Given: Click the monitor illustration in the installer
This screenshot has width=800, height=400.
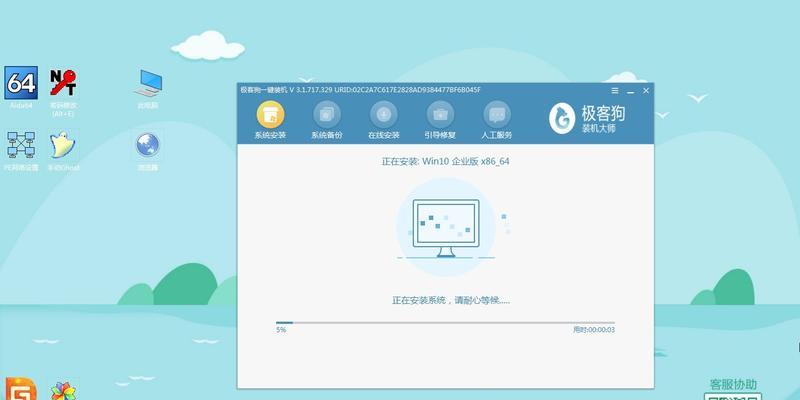Looking at the screenshot, I should tap(446, 228).
